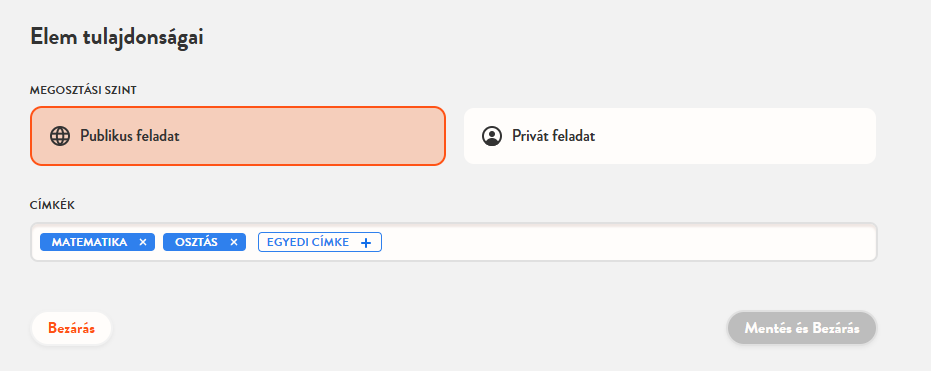
Task: Click the OSZTÁS tag label
Action: [196, 242]
